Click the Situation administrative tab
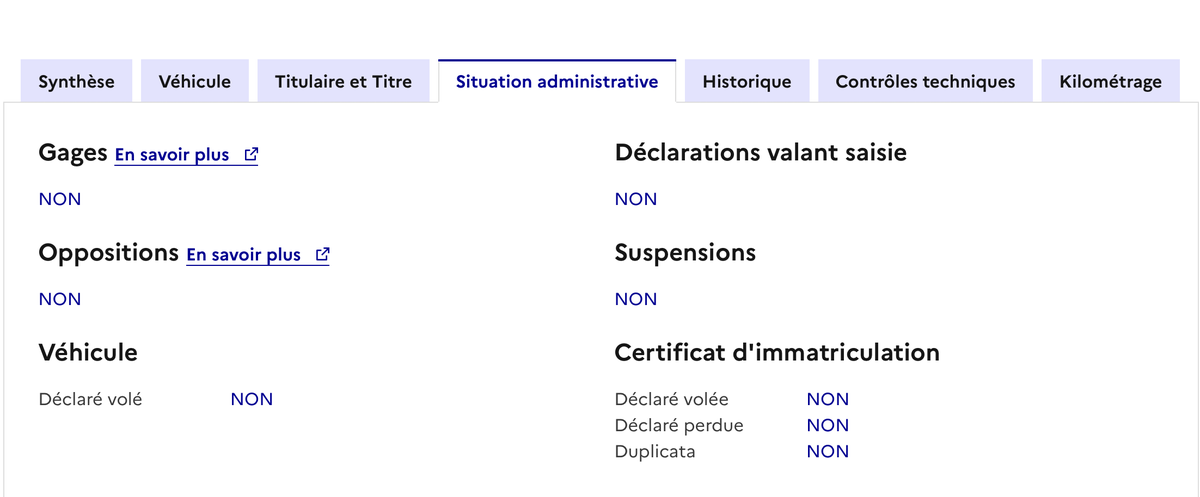Viewport: 1200px width, 497px height. tap(557, 82)
